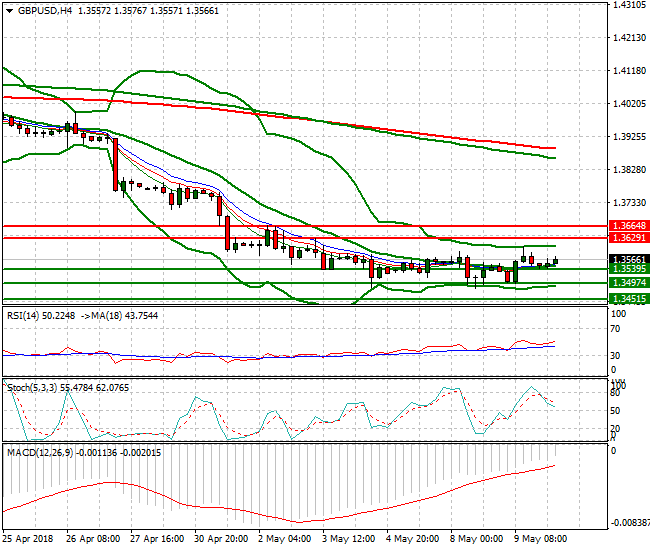This screenshot has height=550, width=650.
Task: Click the 1.37330 price scale label
Action: (629, 203)
